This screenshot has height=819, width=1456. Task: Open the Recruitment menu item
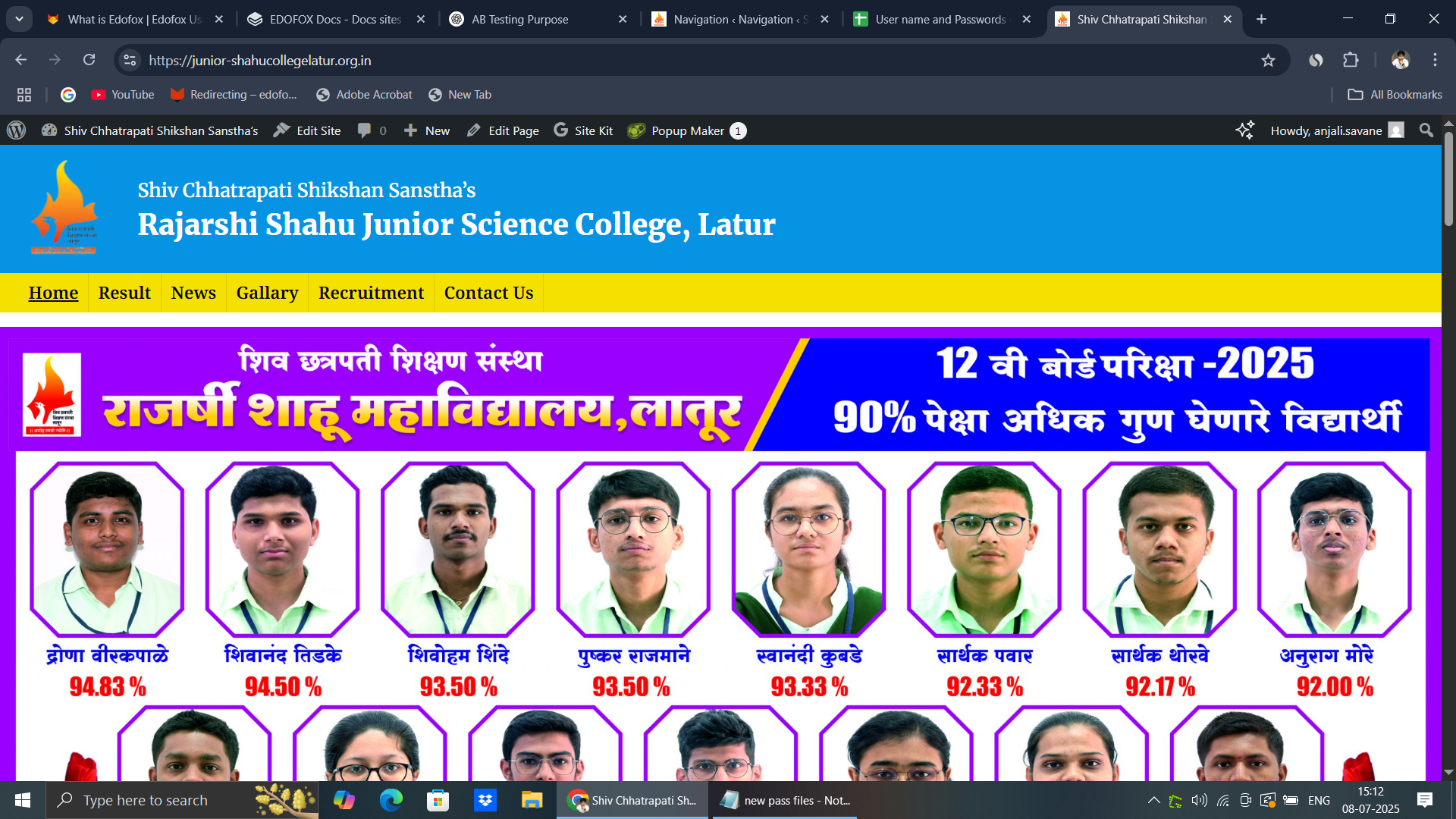(371, 293)
